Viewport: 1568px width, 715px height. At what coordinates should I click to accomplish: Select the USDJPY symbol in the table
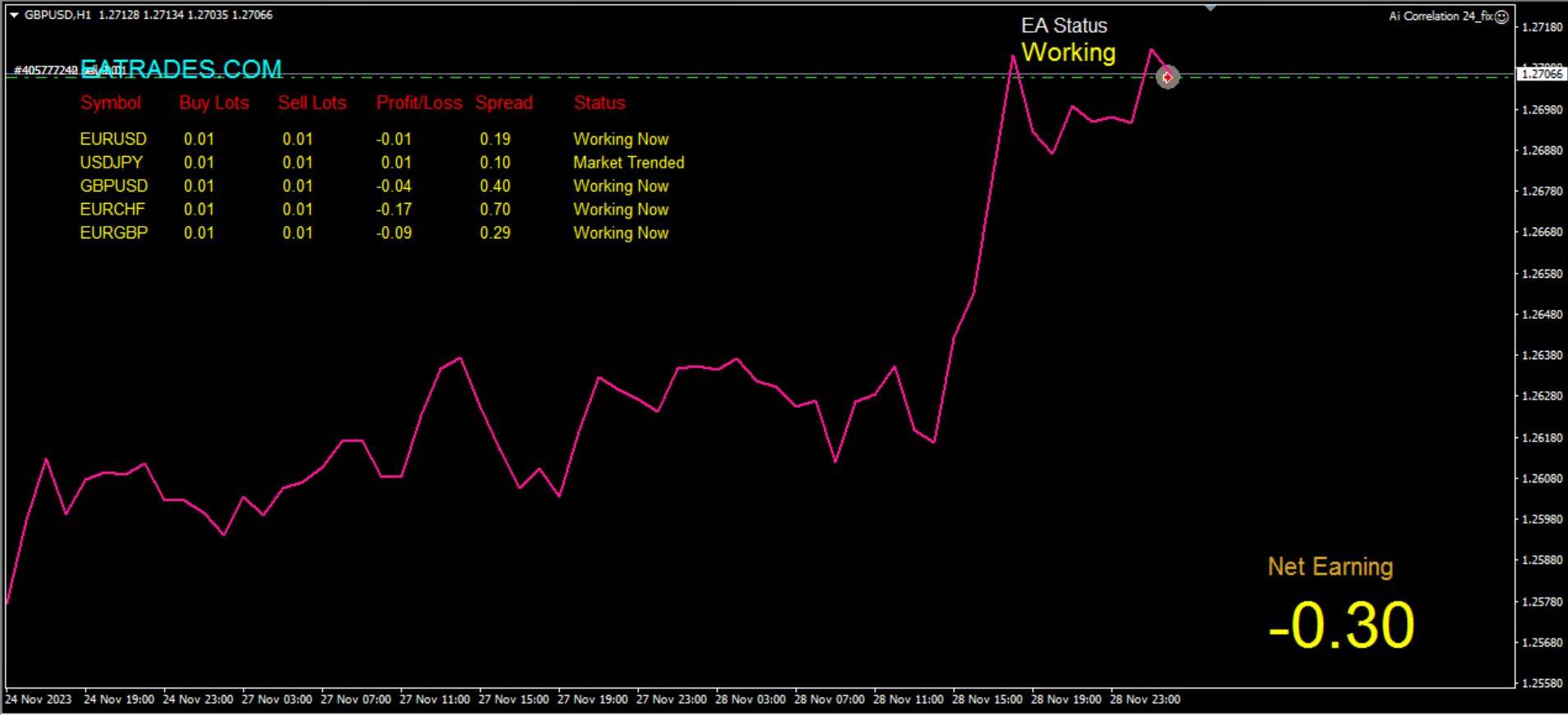coord(111,163)
